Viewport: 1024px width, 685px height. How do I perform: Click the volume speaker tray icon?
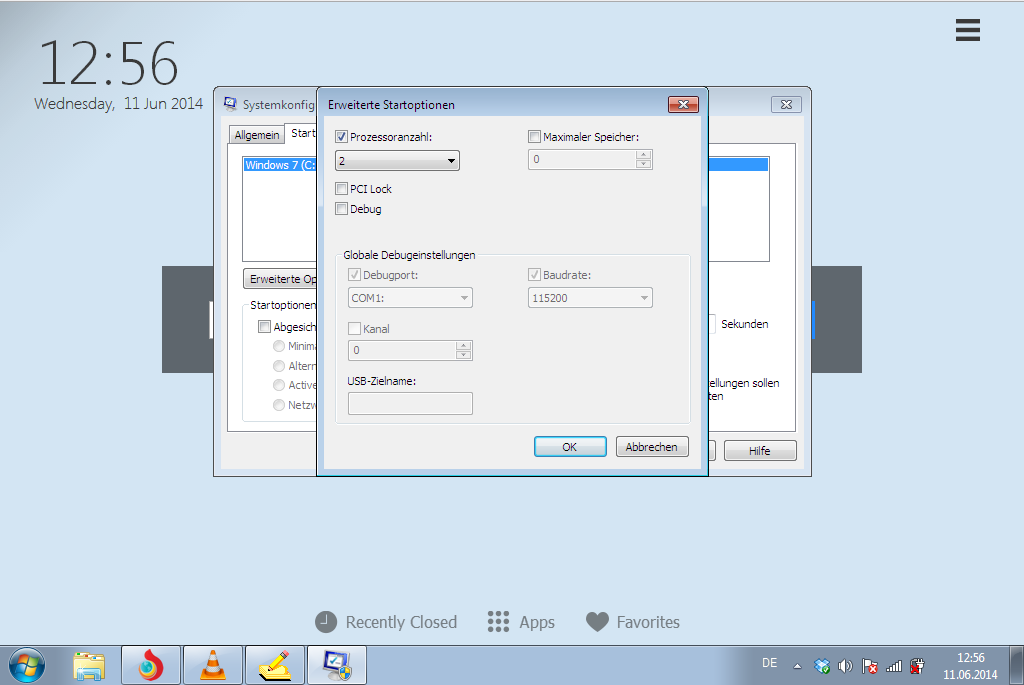click(846, 666)
